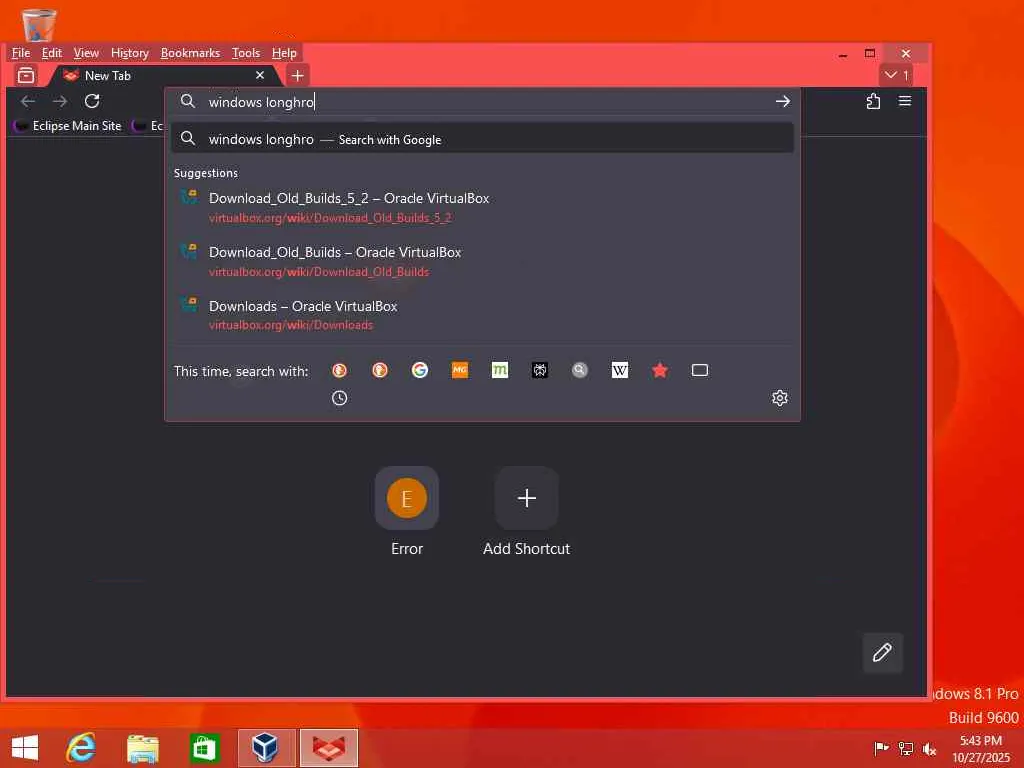Search with the black spider engine icon
This screenshot has height=768, width=1024.
tap(539, 370)
